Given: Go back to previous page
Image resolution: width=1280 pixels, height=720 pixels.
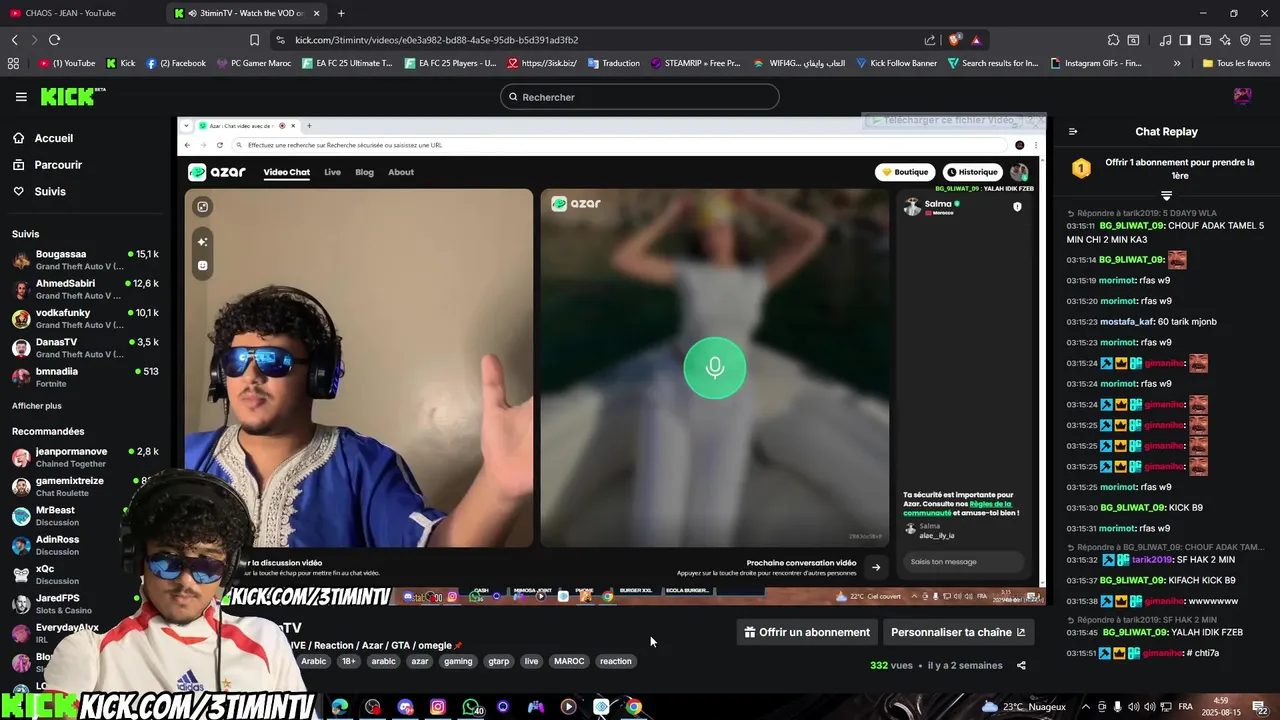Looking at the screenshot, I should click(x=14, y=40).
